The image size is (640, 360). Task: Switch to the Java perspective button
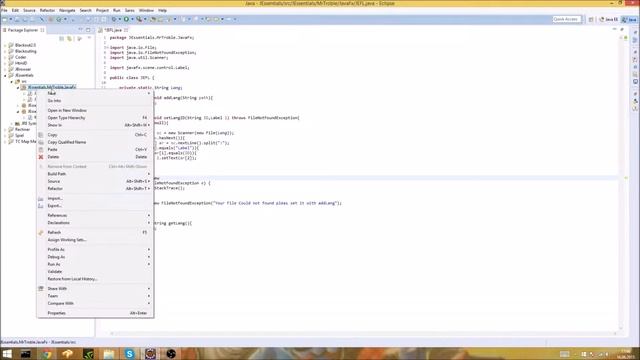pyautogui.click(x=629, y=19)
